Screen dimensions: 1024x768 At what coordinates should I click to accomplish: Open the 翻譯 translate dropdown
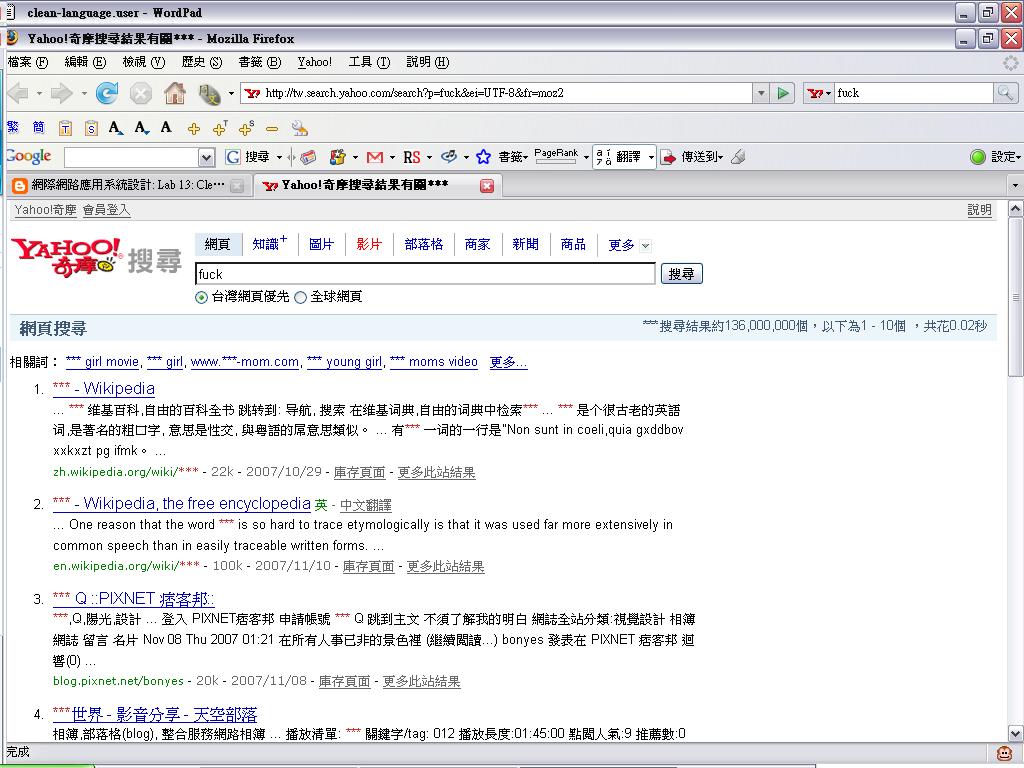coord(650,157)
